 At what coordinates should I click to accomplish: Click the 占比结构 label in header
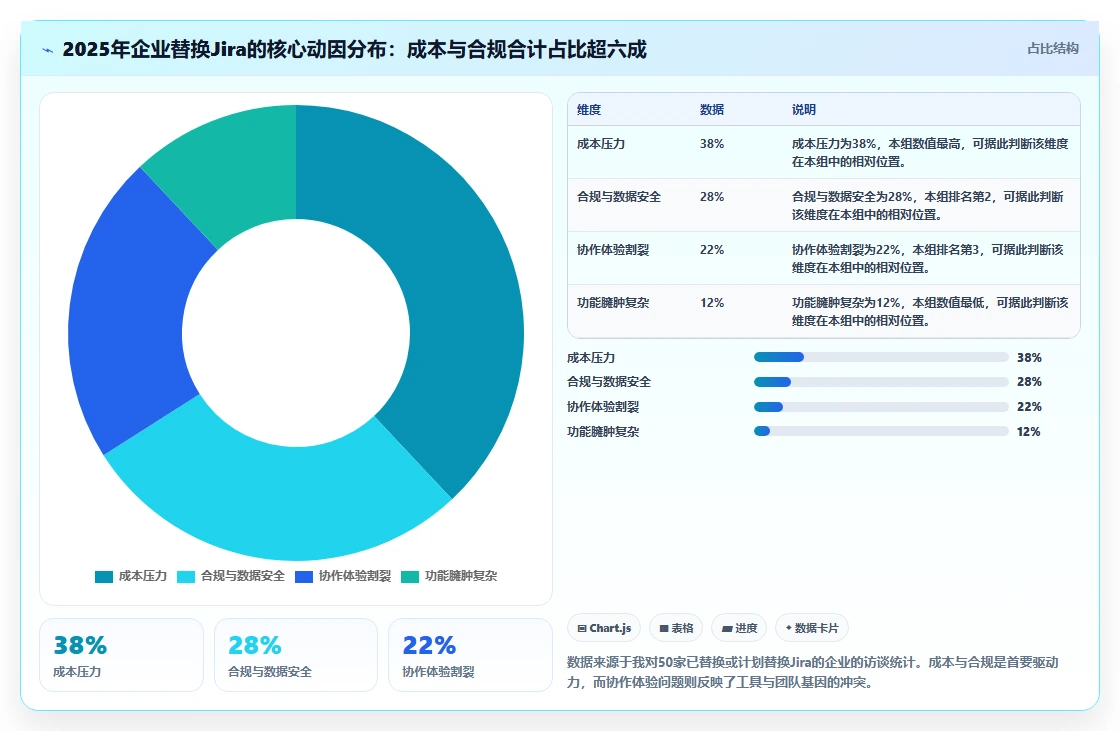tap(1052, 49)
